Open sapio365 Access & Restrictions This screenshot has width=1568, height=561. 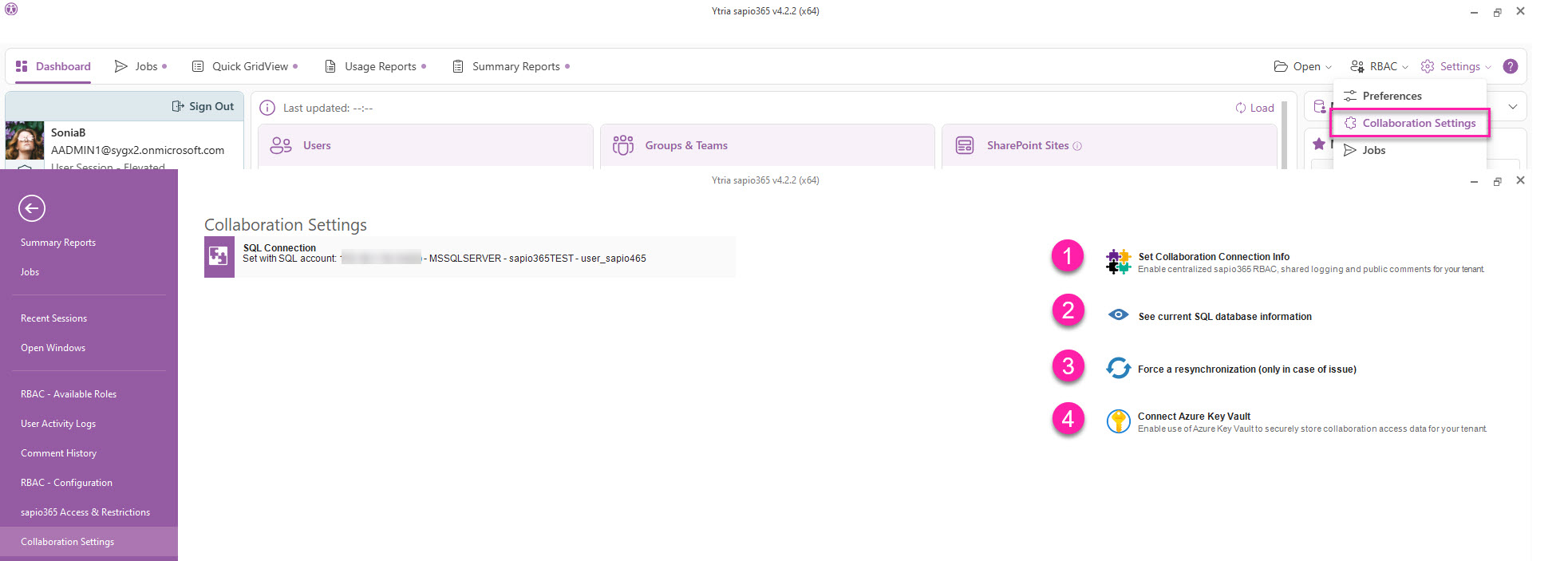(x=85, y=512)
